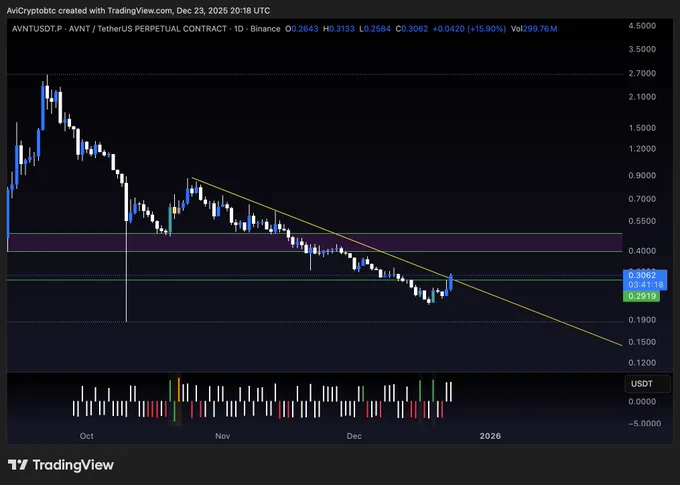Click the 1D interval label
Screen dimensions: 680x485
pyautogui.click(x=239, y=29)
